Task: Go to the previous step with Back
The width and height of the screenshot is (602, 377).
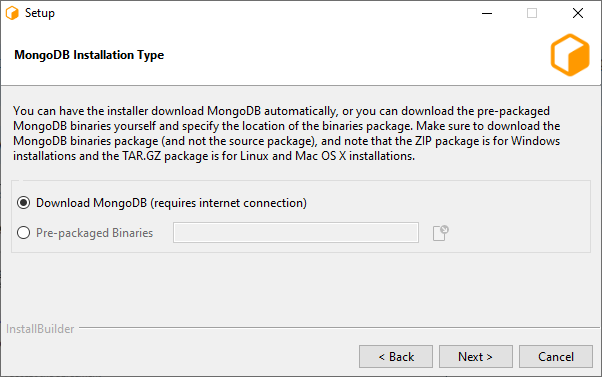Action: coord(396,357)
